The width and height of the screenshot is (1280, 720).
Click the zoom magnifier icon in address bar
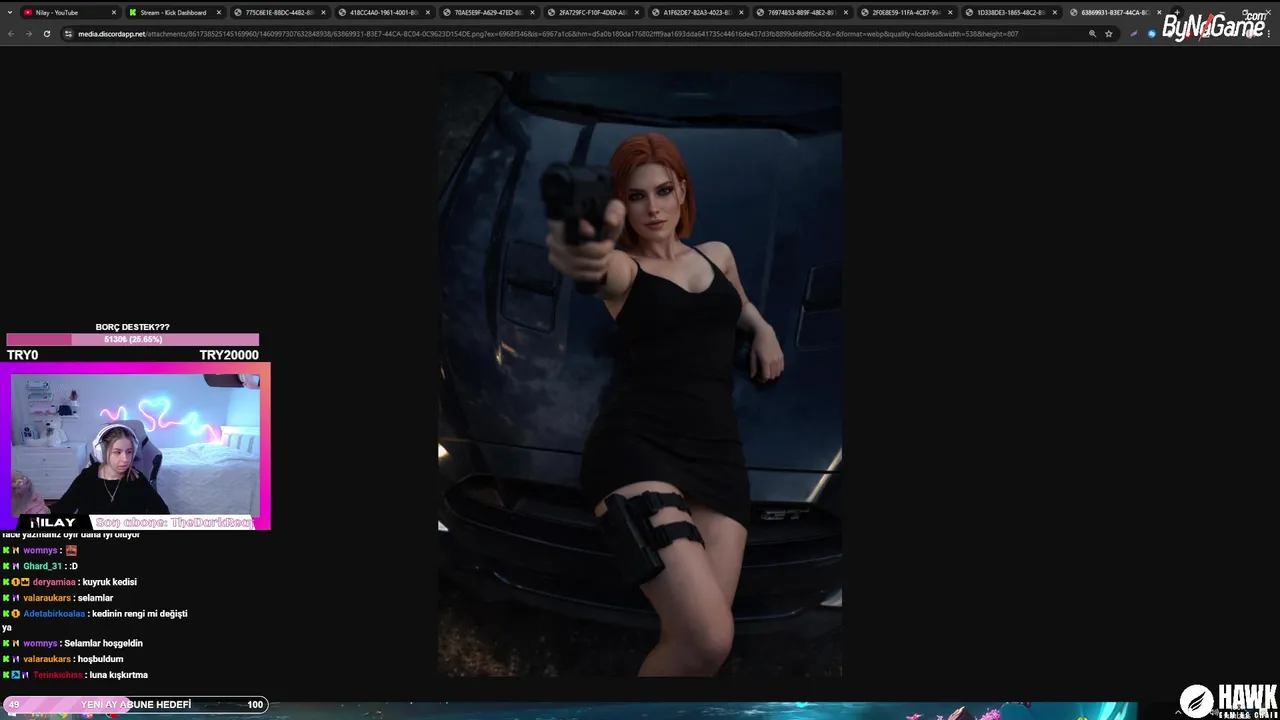1092,33
